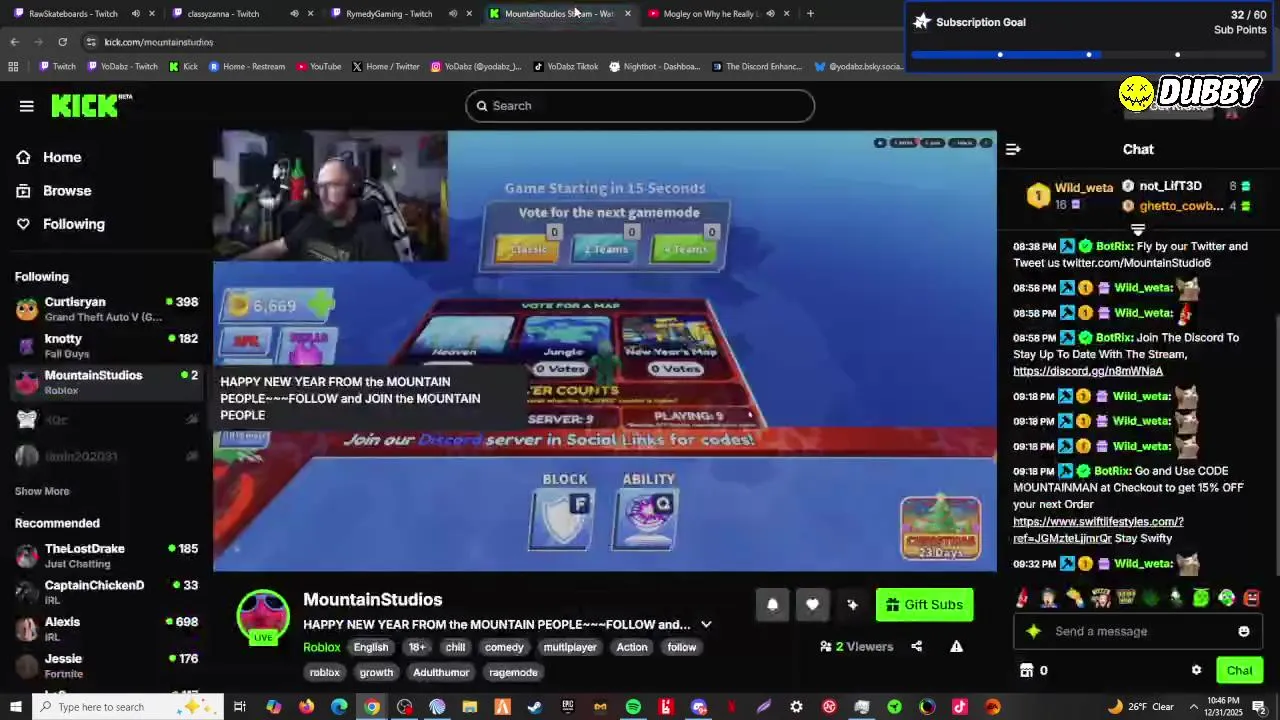Open the emoji picker in message box
The width and height of the screenshot is (1280, 720).
point(1244,631)
